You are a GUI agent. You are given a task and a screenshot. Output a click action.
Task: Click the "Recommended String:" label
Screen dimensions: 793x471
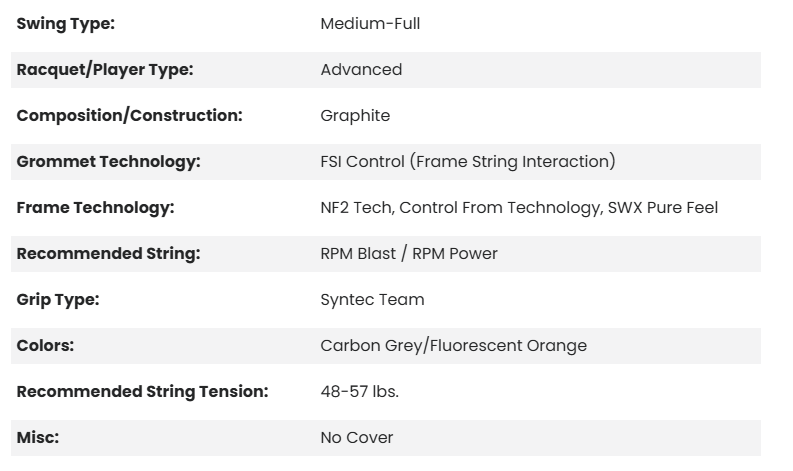(x=108, y=254)
